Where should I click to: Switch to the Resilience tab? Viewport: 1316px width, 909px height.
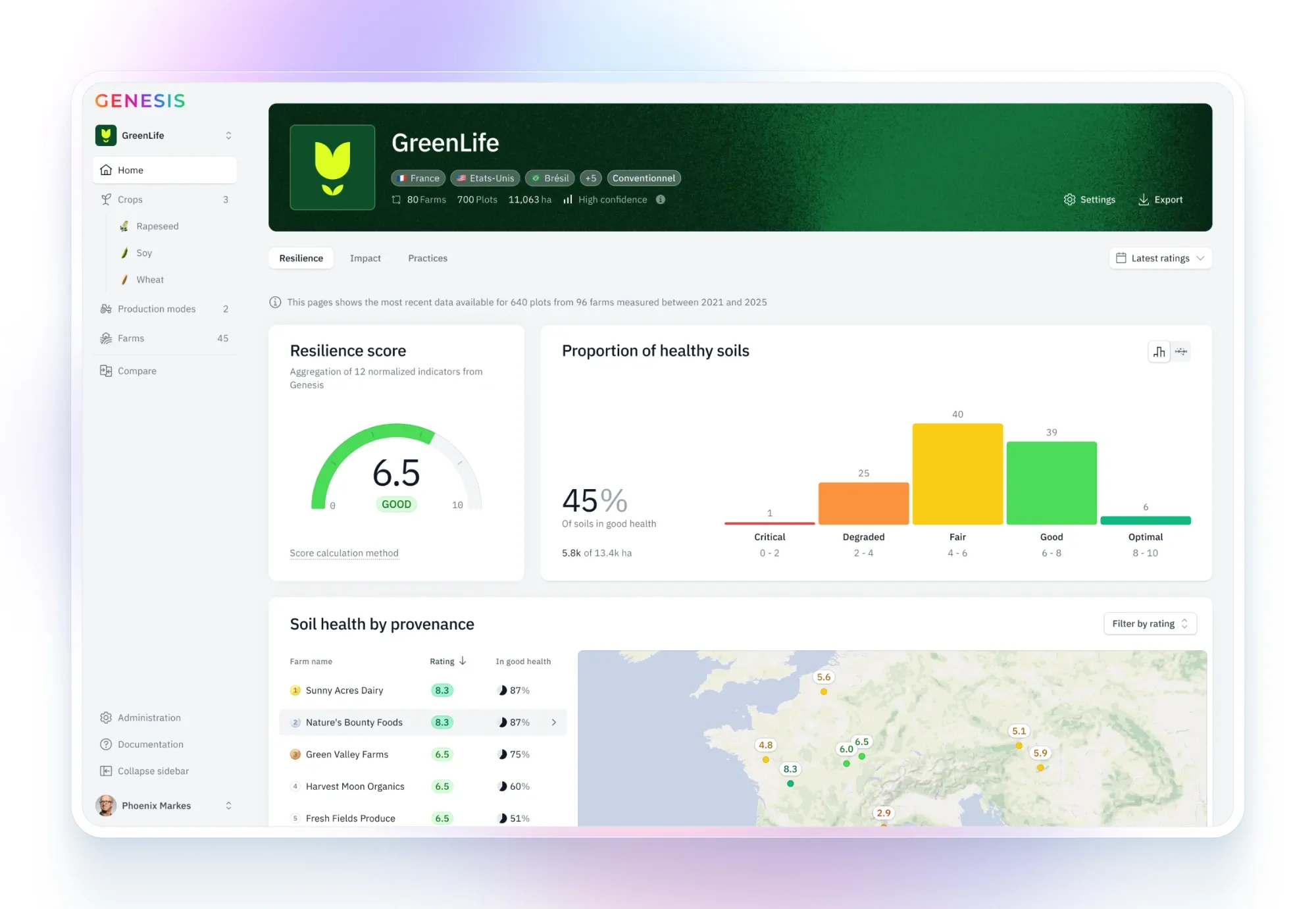click(301, 259)
